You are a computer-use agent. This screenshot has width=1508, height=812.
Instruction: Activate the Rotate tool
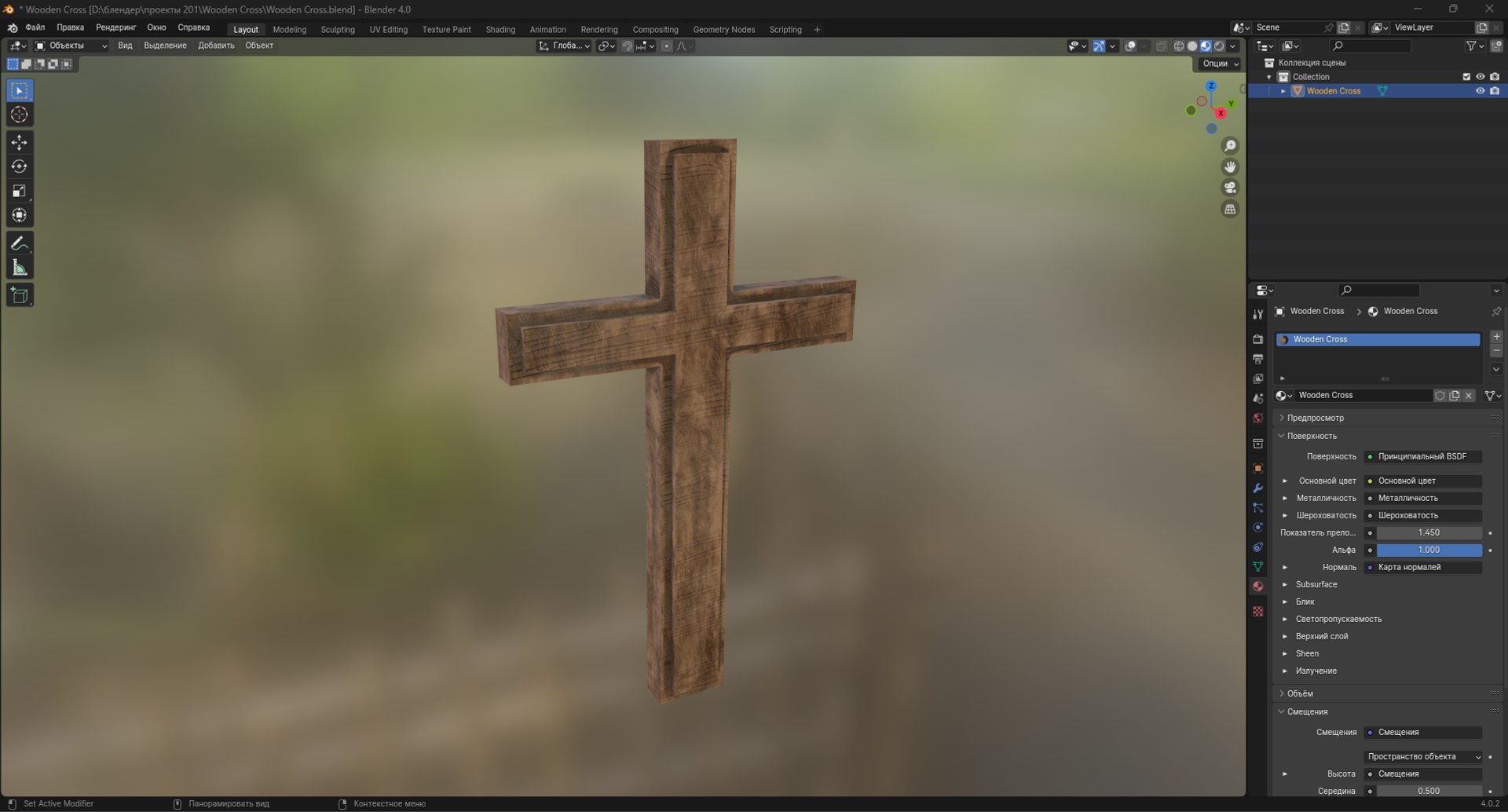tap(20, 166)
